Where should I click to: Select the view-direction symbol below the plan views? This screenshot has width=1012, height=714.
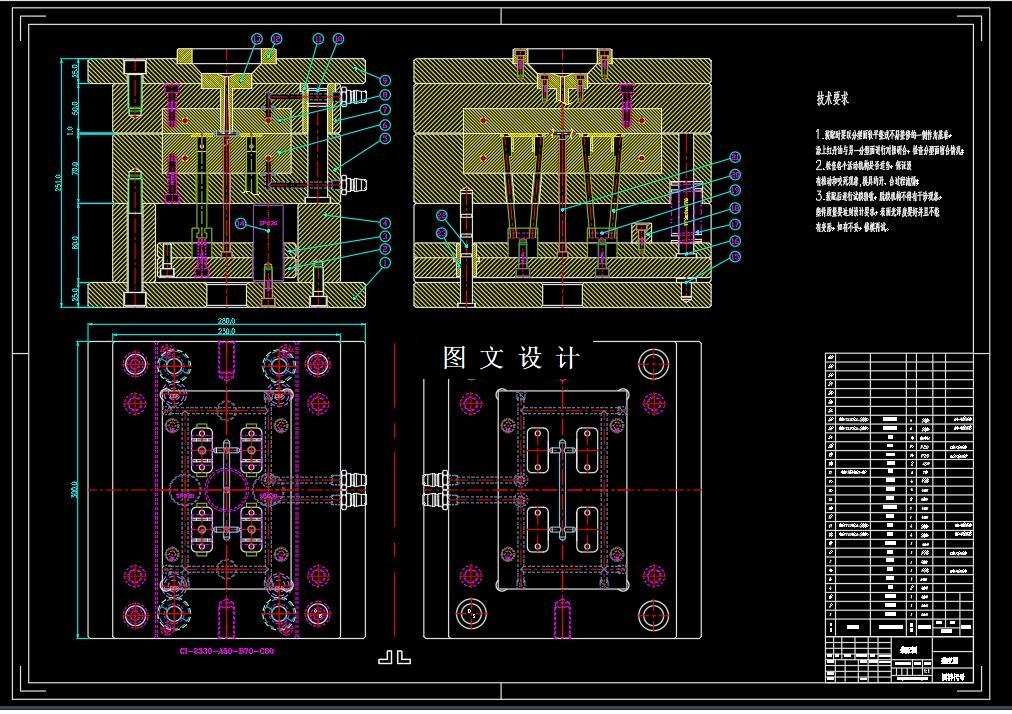pyautogui.click(x=394, y=658)
